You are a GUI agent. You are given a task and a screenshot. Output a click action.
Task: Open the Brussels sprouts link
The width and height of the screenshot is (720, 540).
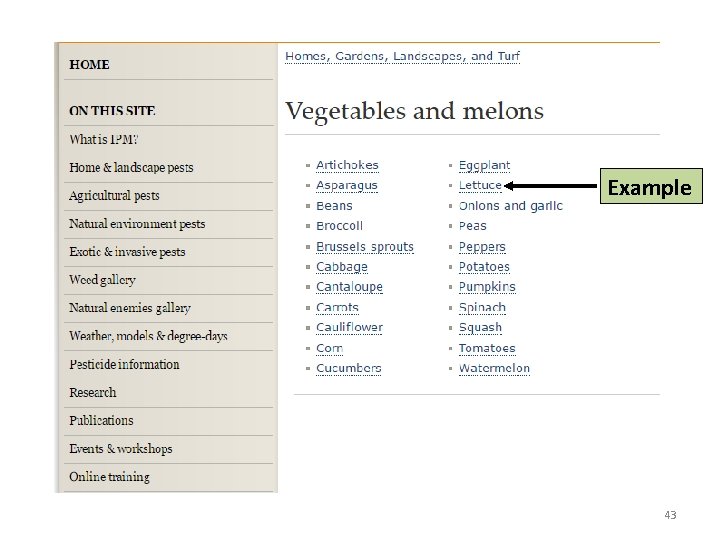pos(364,247)
